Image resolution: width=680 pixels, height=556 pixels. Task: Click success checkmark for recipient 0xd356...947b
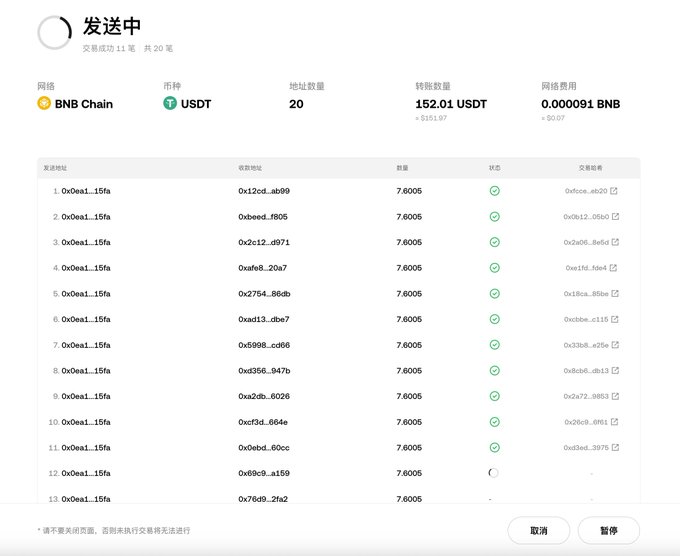(494, 370)
